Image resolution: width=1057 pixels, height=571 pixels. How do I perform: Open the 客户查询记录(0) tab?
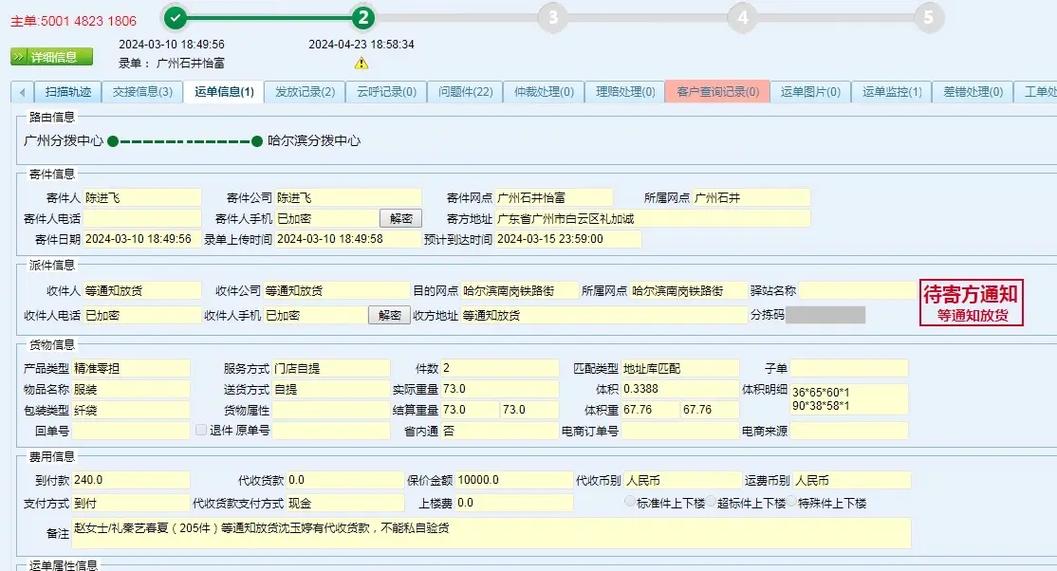click(x=717, y=92)
